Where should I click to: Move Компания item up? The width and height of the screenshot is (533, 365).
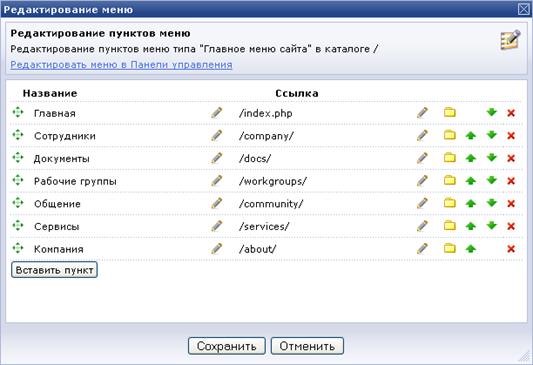[470, 249]
